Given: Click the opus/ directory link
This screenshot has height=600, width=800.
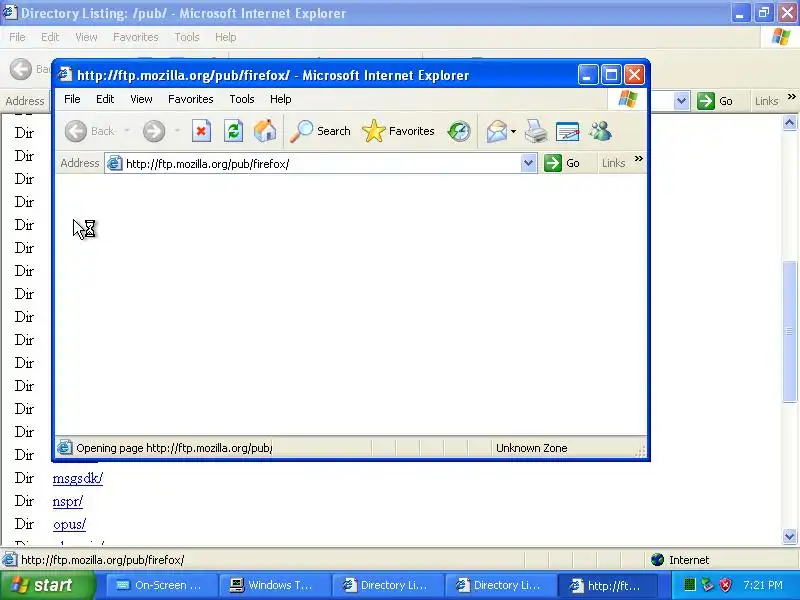Looking at the screenshot, I should [69, 524].
